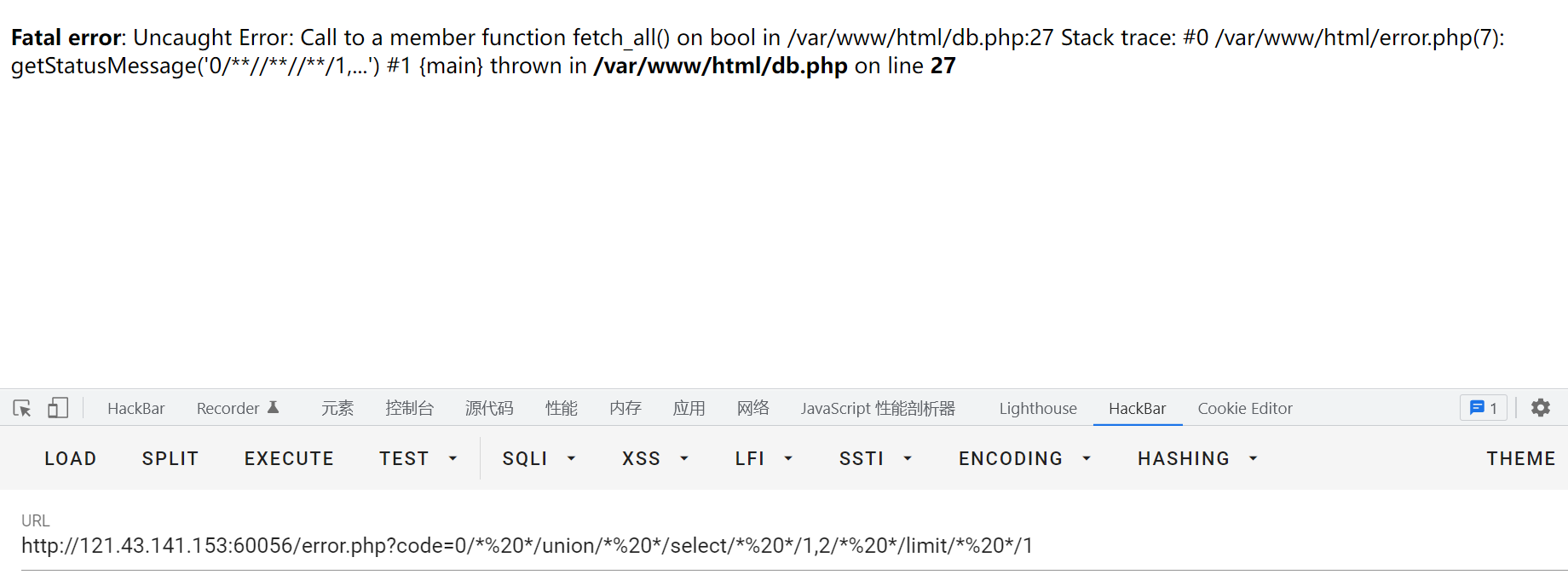Click the inspect element cursor icon
This screenshot has width=1568, height=586.
(22, 408)
